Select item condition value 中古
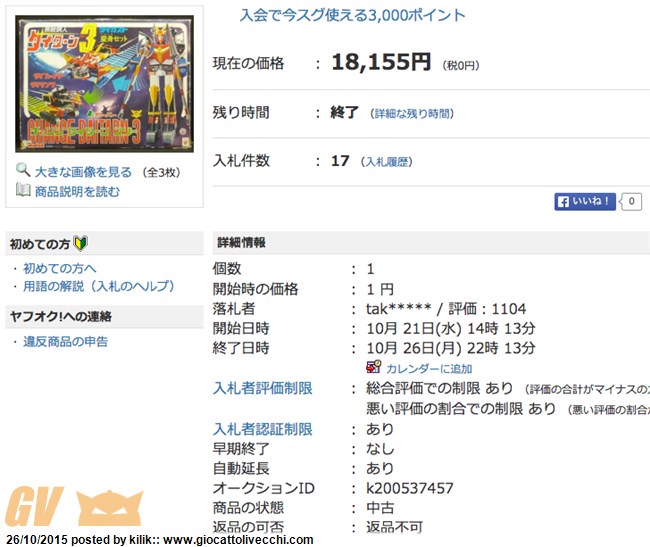Screen dimensions: 650x547 pyautogui.click(x=380, y=508)
